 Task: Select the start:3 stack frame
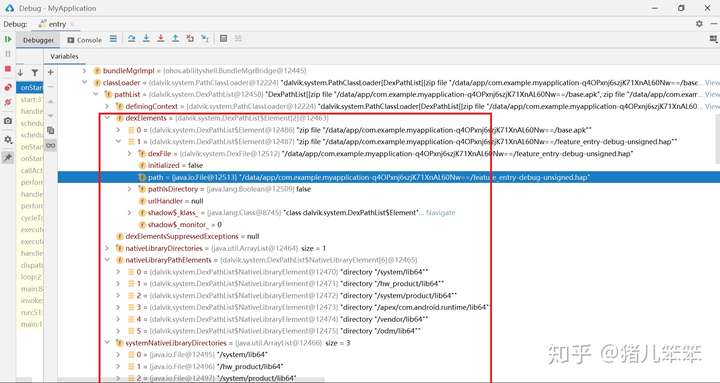[x=30, y=99]
